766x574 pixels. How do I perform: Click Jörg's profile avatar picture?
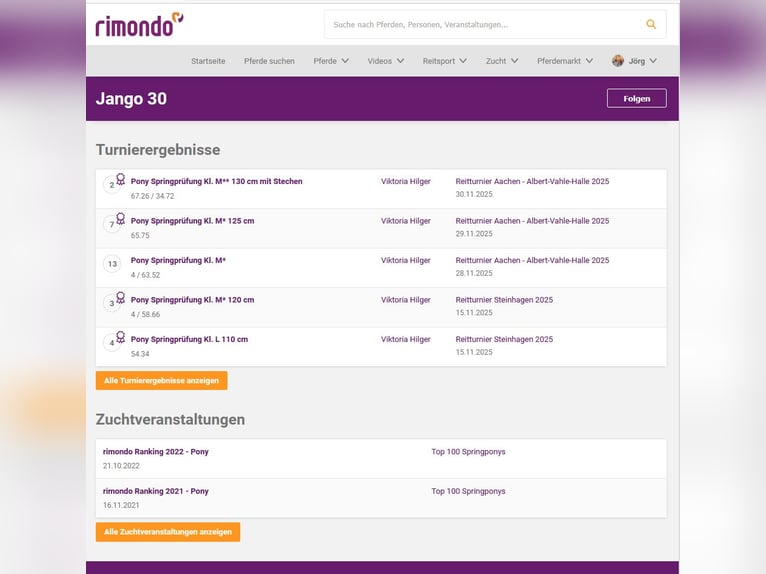(x=618, y=61)
